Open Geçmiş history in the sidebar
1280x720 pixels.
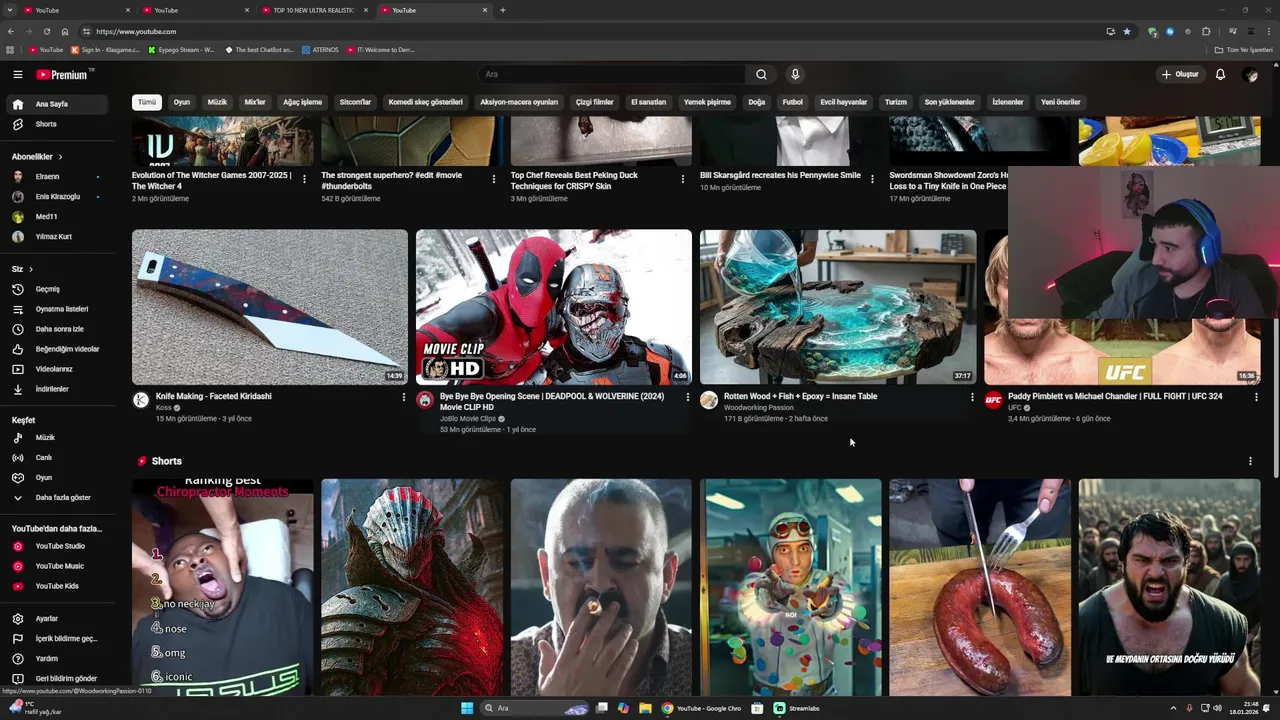[58, 289]
